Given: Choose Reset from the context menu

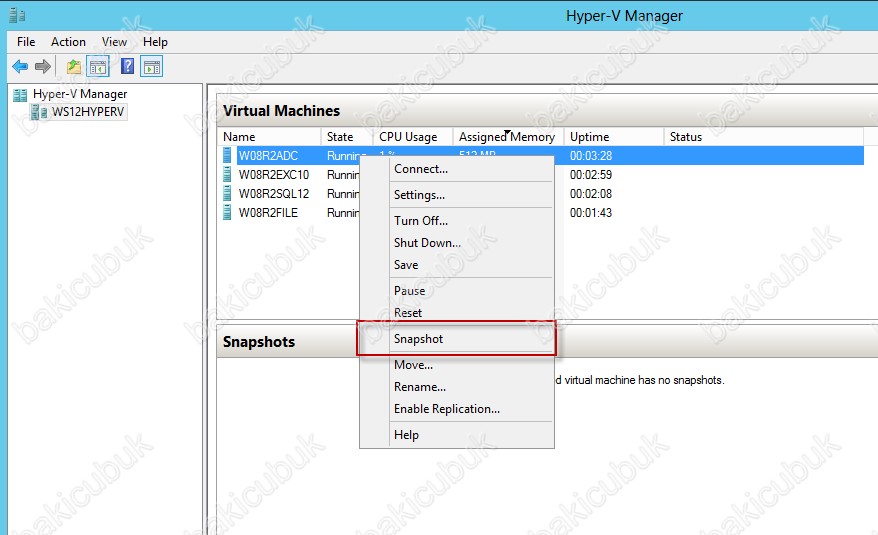Looking at the screenshot, I should [x=457, y=313].
